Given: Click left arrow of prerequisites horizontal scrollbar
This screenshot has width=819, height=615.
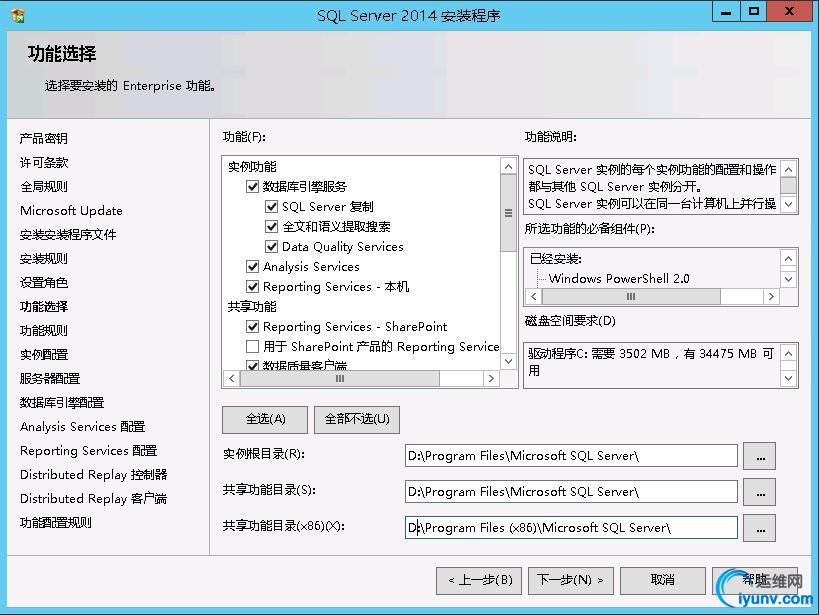Looking at the screenshot, I should pyautogui.click(x=533, y=297).
